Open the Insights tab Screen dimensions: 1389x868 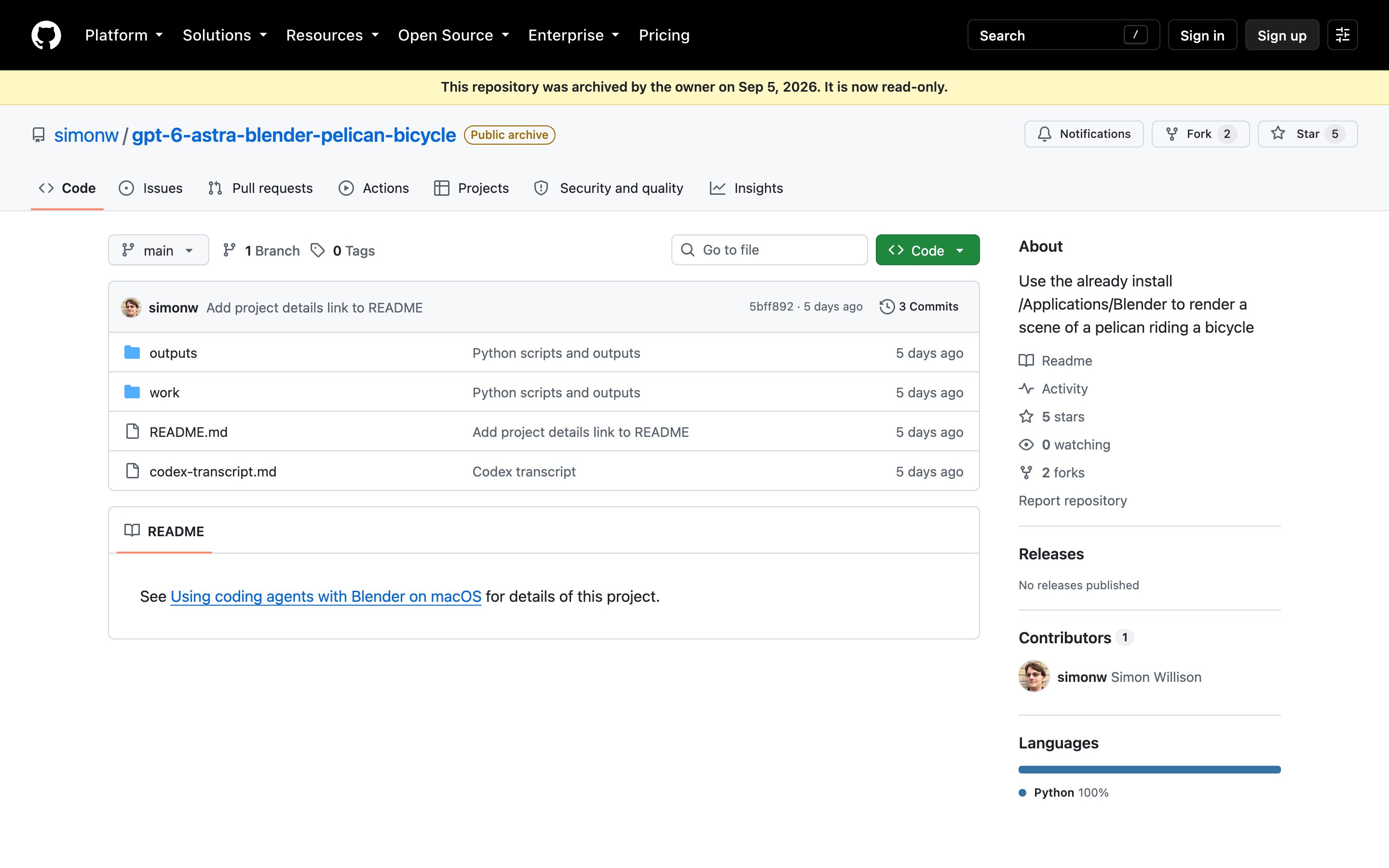pos(746,188)
